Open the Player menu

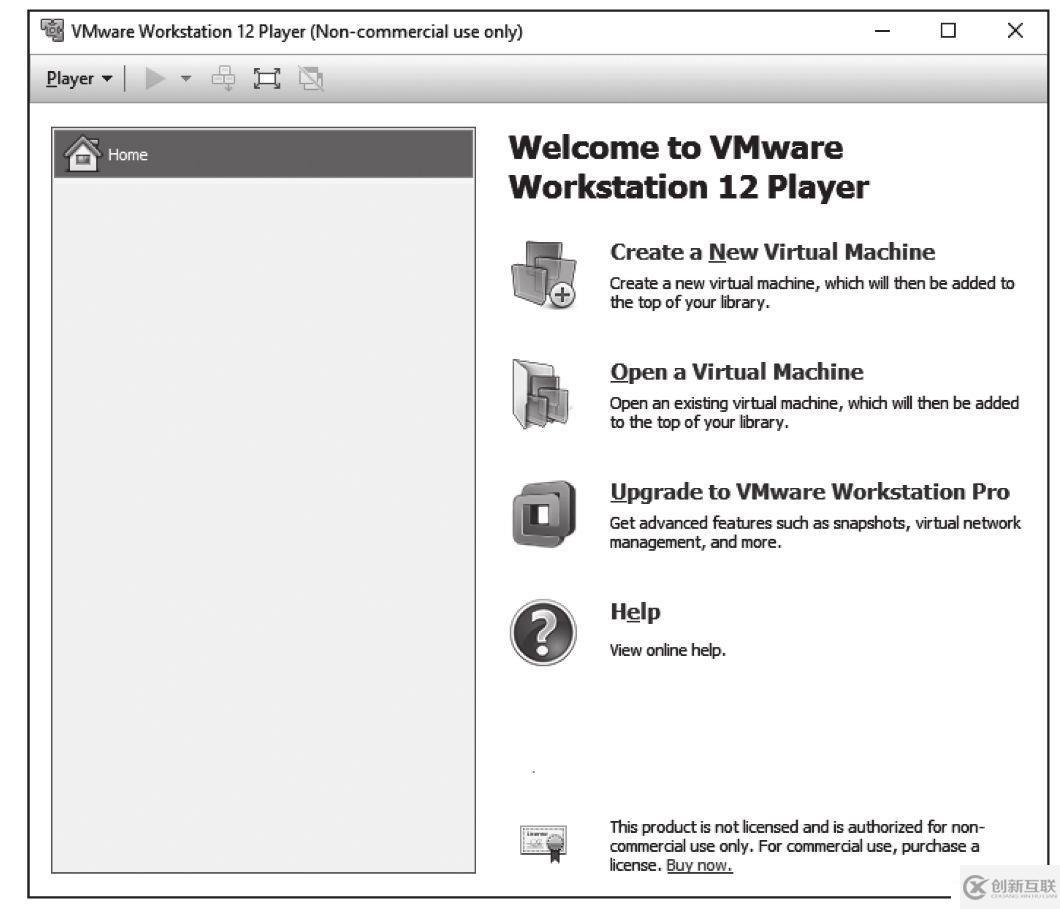pos(78,78)
